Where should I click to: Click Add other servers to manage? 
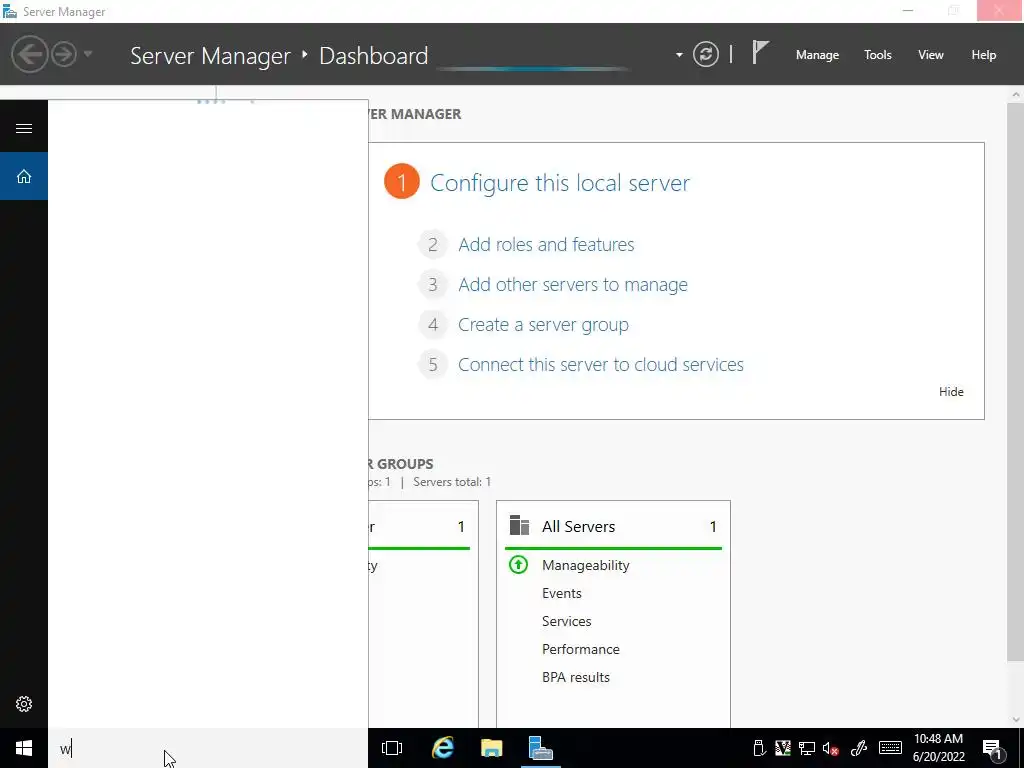click(x=573, y=285)
